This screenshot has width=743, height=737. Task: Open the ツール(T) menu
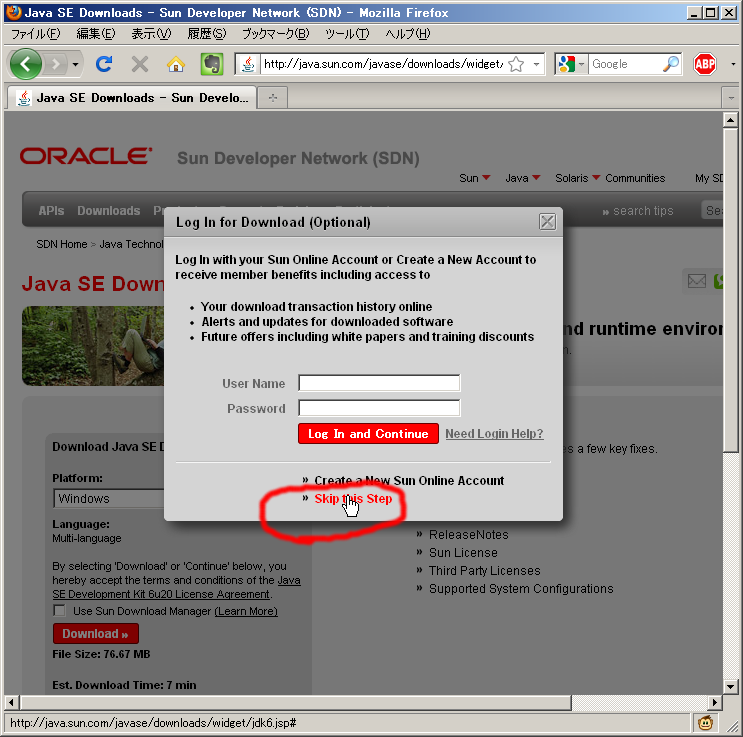(347, 34)
